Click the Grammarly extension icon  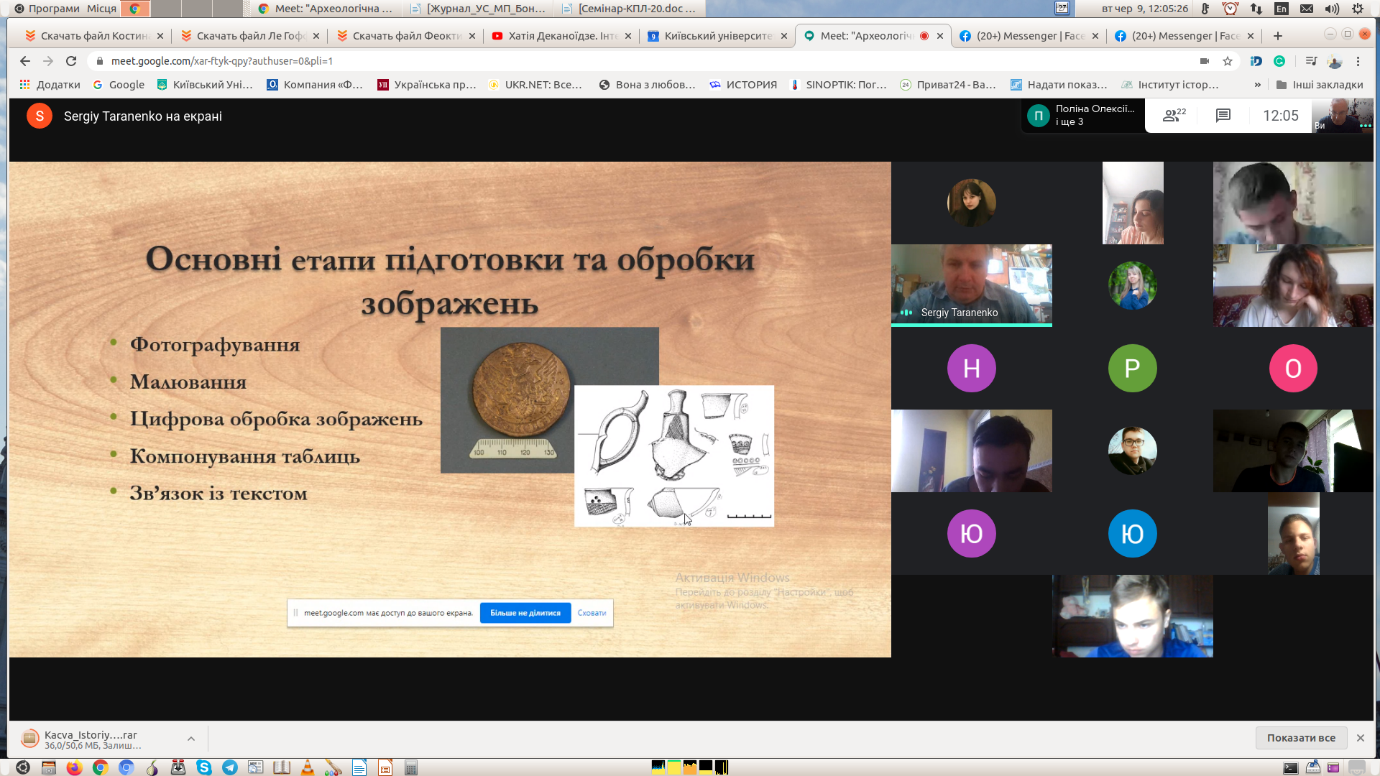click(x=1278, y=61)
